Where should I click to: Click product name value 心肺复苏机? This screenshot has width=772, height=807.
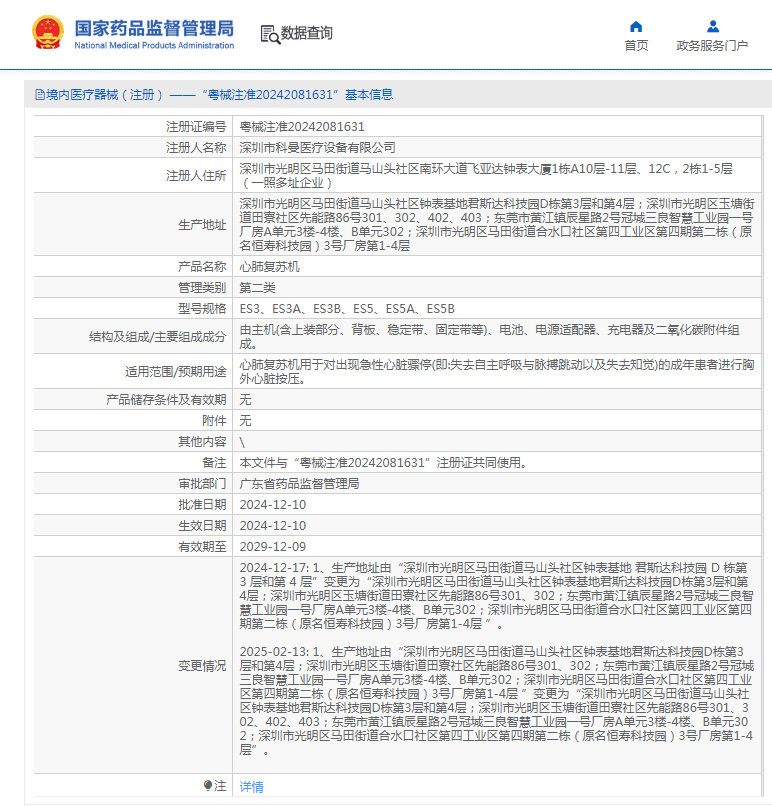click(x=269, y=267)
